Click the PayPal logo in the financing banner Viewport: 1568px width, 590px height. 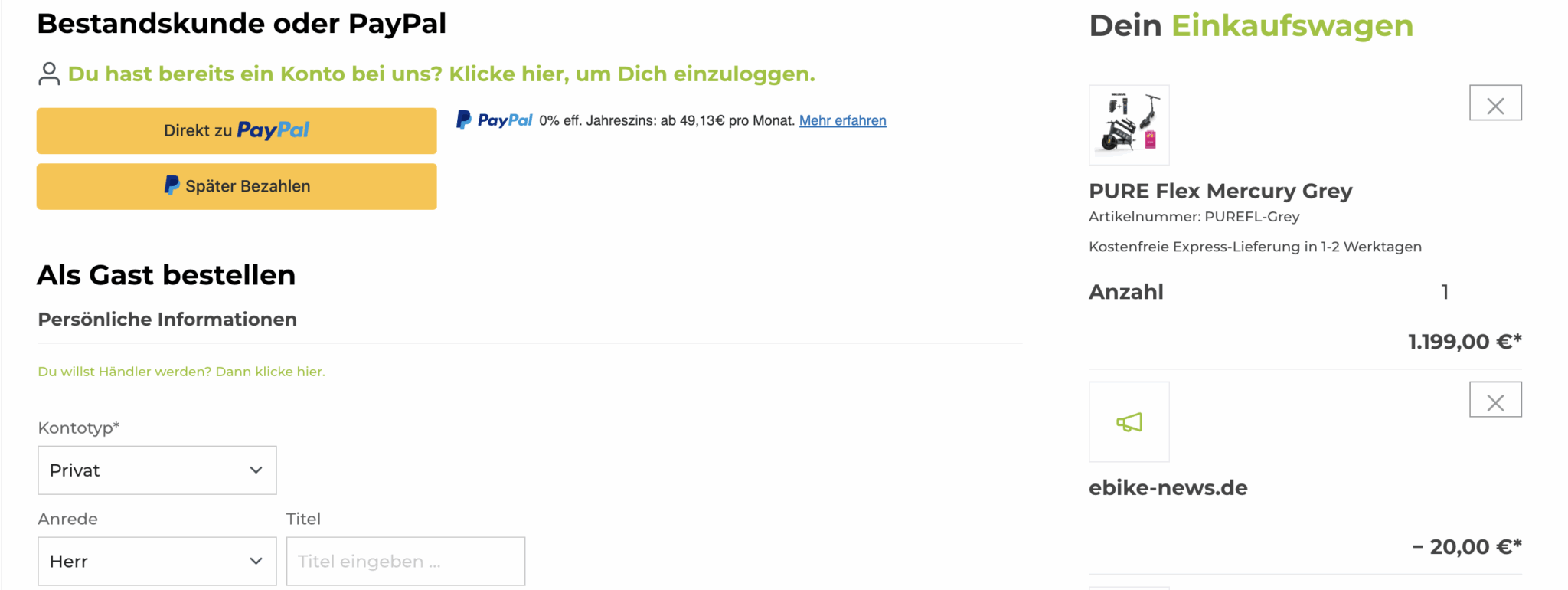pyautogui.click(x=494, y=120)
